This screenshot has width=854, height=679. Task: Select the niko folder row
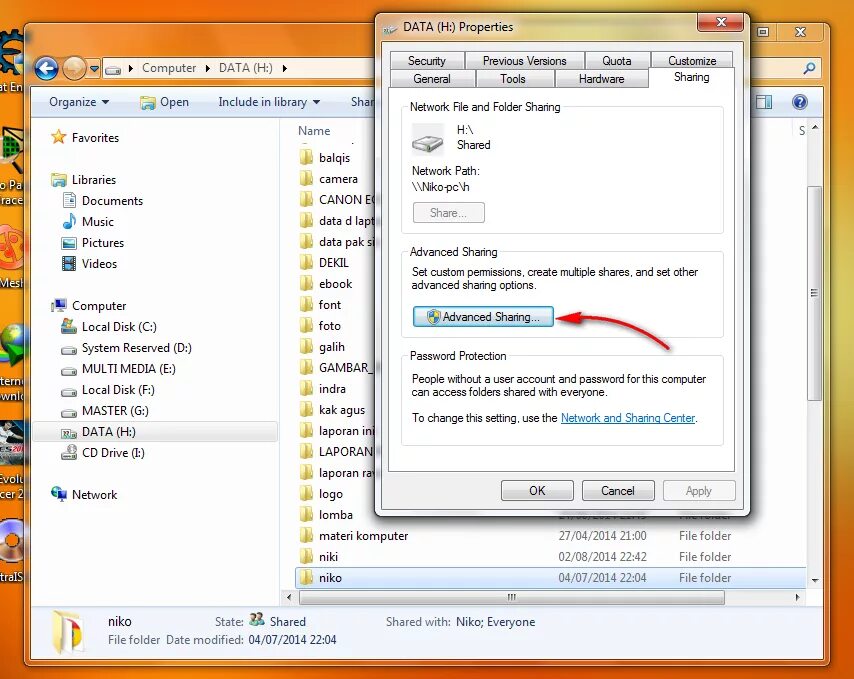550,578
